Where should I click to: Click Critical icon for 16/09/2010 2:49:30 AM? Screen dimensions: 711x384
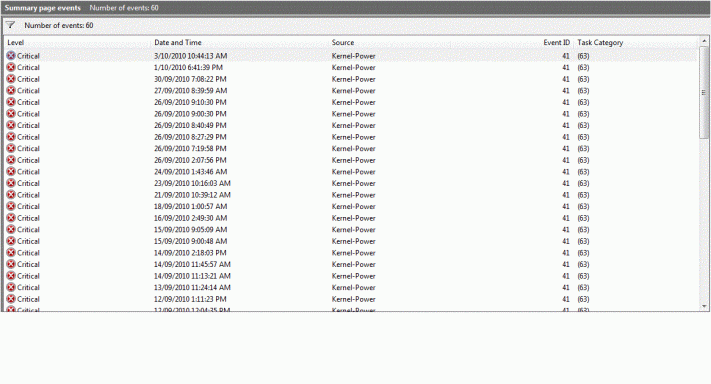pyautogui.click(x=11, y=218)
